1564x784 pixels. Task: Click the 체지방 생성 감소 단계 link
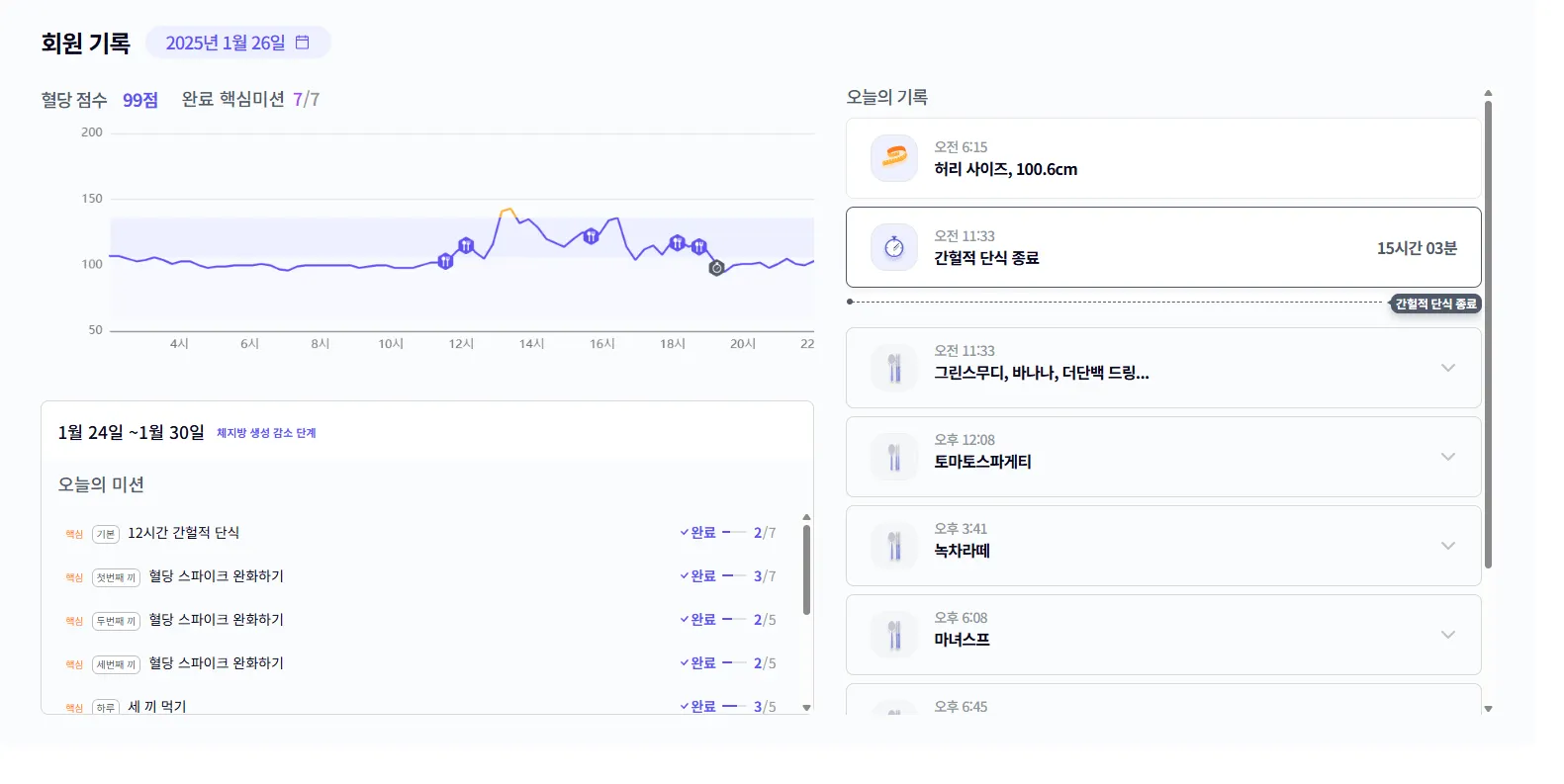(266, 433)
